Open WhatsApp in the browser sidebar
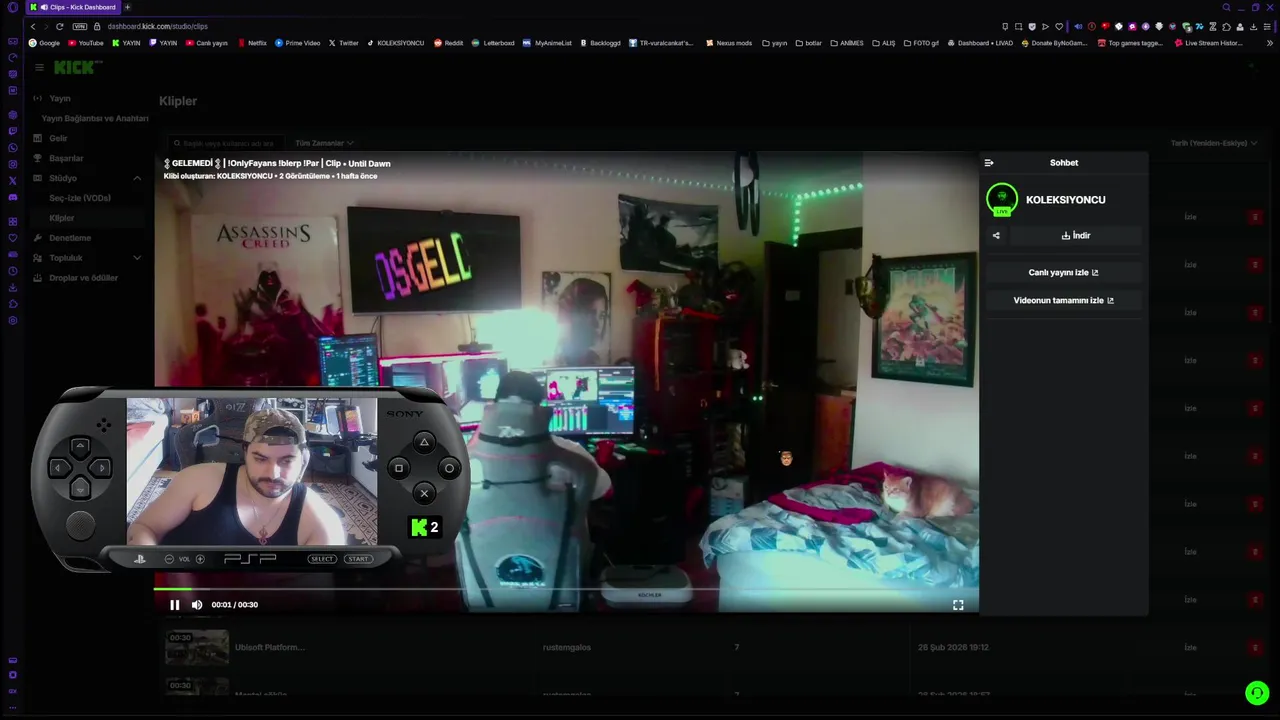 13,148
